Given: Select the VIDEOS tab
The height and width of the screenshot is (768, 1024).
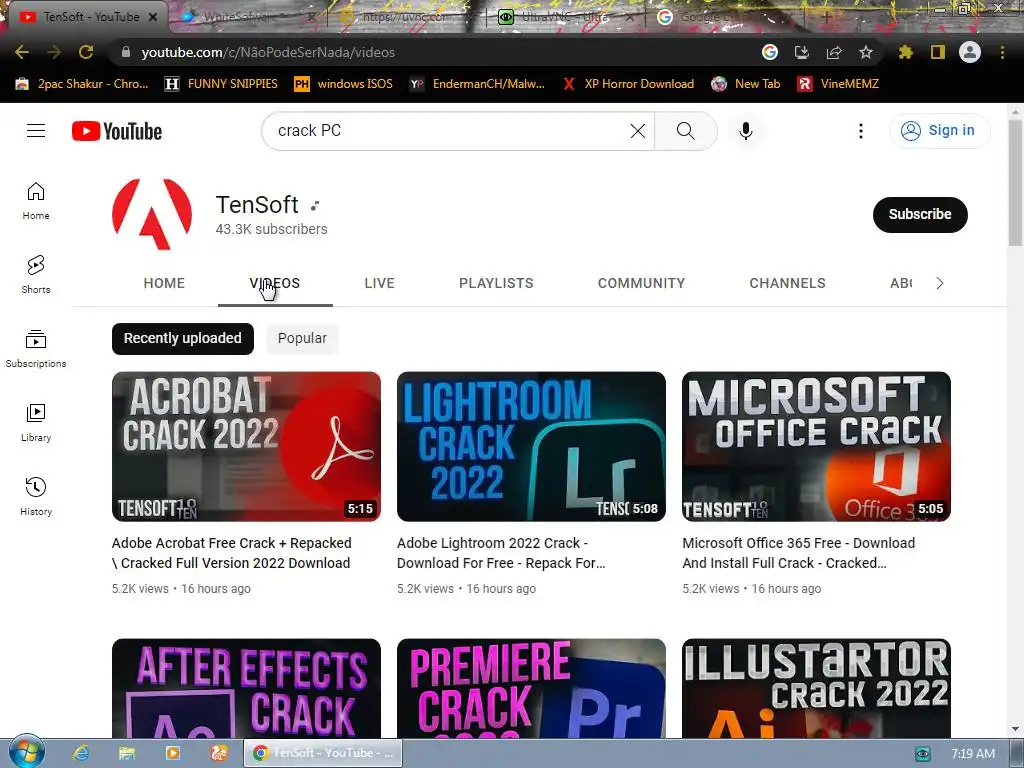Looking at the screenshot, I should [x=275, y=283].
